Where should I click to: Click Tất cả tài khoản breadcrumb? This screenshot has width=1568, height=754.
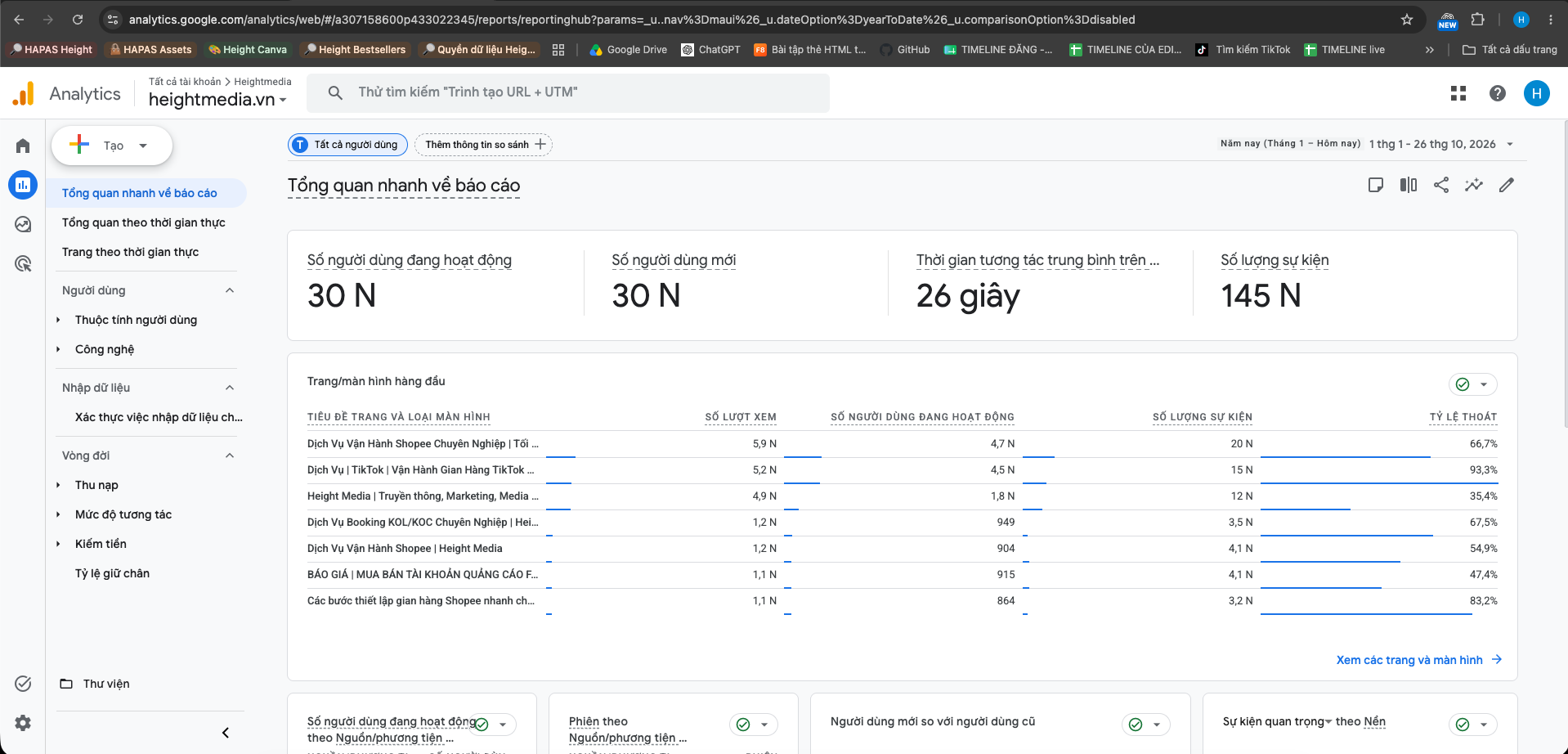[185, 82]
